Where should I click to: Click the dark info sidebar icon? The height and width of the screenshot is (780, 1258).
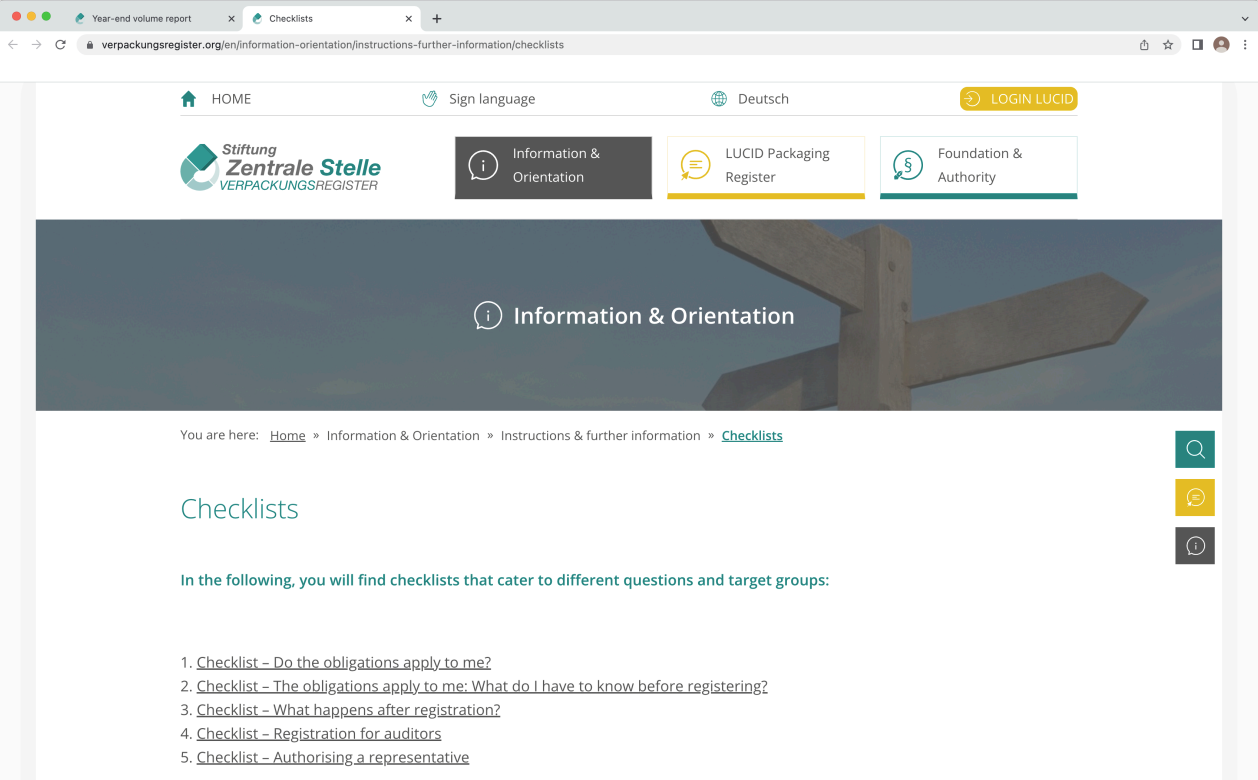coord(1194,546)
